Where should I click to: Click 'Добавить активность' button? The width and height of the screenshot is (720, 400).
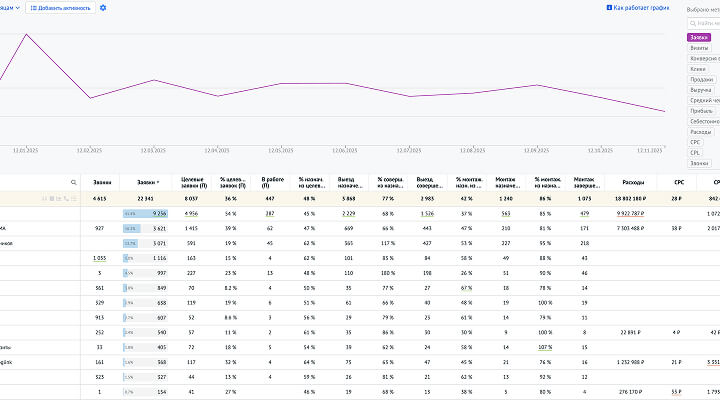62,8
